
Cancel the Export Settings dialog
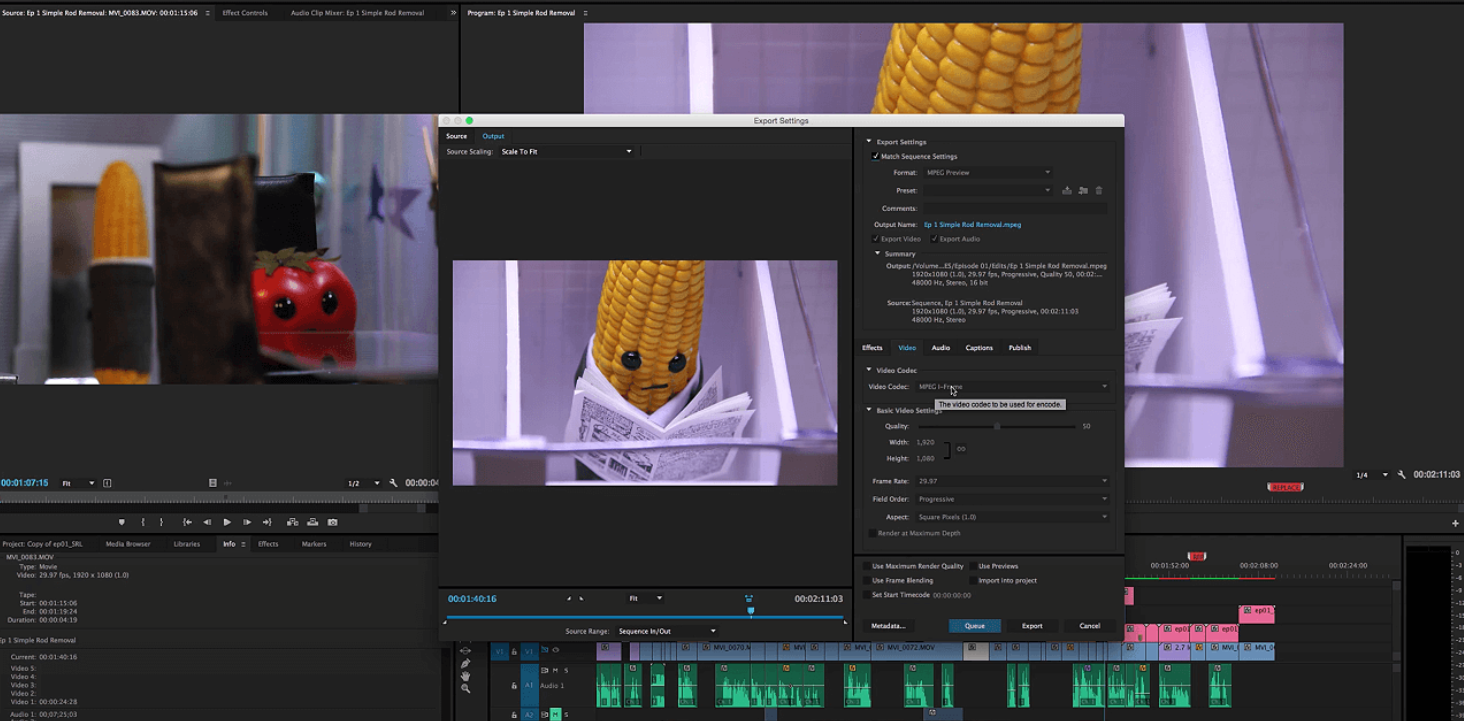click(x=1090, y=626)
